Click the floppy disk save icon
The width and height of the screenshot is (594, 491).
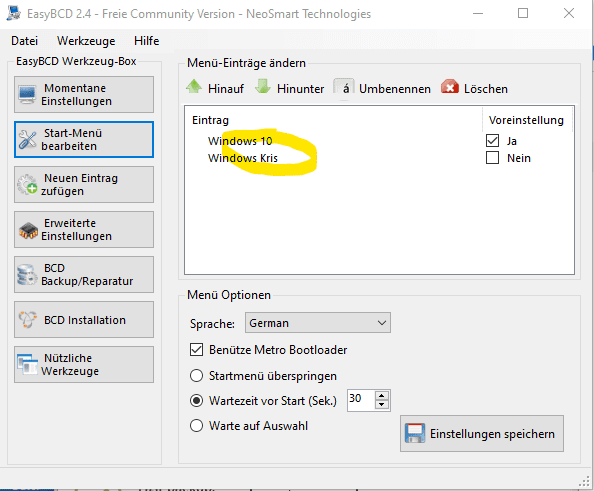pyautogui.click(x=415, y=433)
